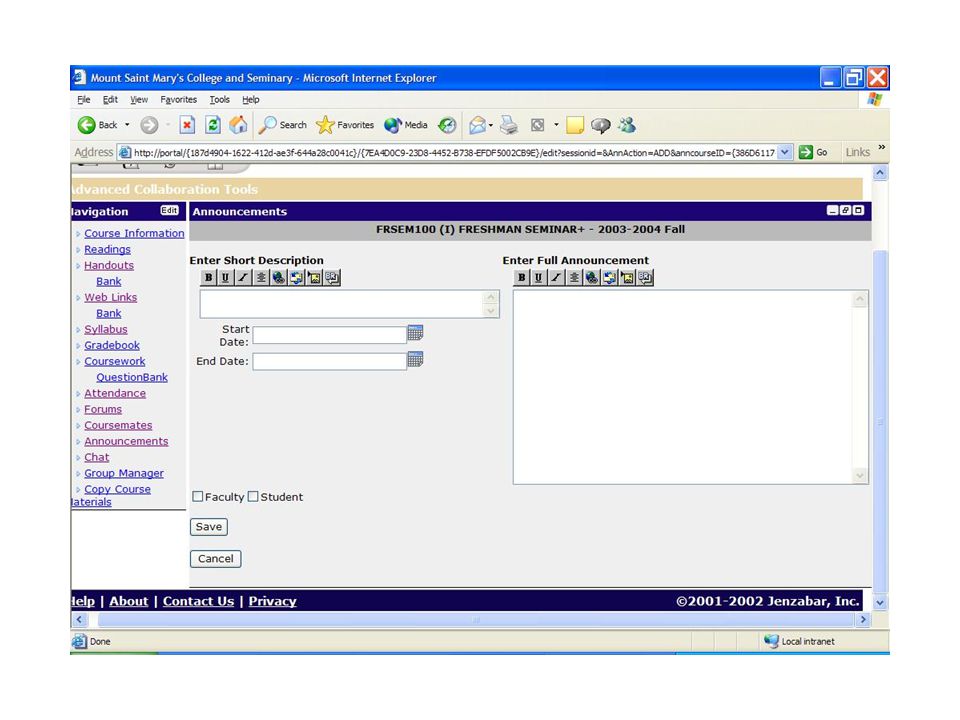Open the File menu
The width and height of the screenshot is (960, 720).
[84, 100]
